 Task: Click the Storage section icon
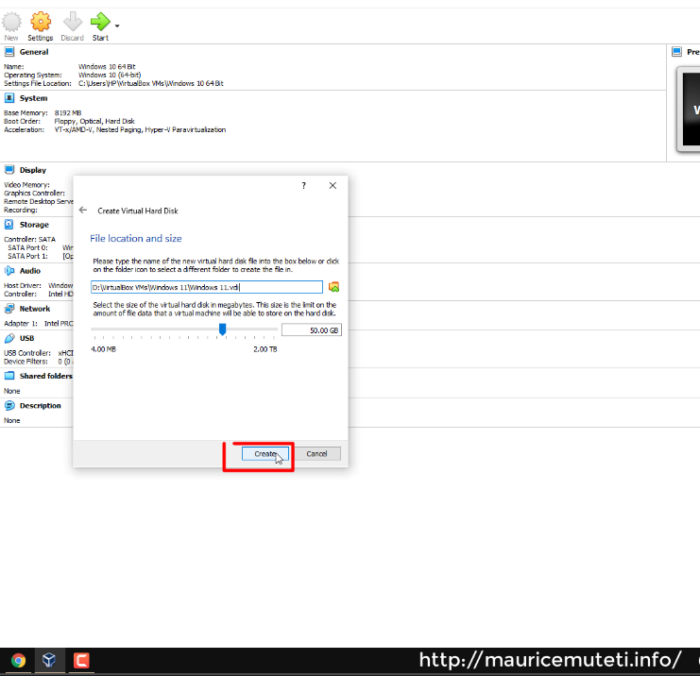click(9, 224)
